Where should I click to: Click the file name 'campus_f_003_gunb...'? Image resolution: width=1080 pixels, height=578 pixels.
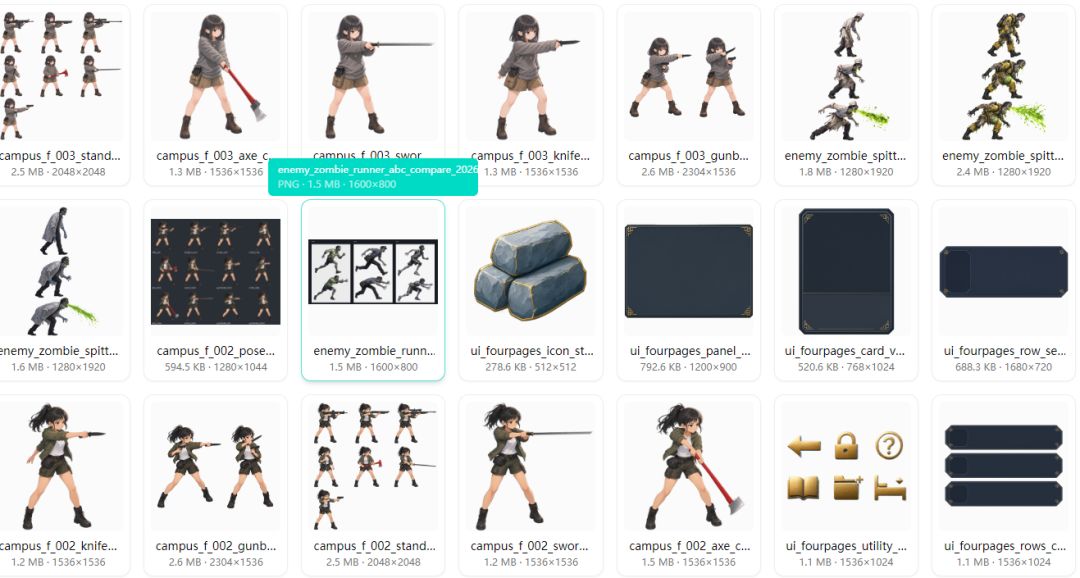pos(688,156)
